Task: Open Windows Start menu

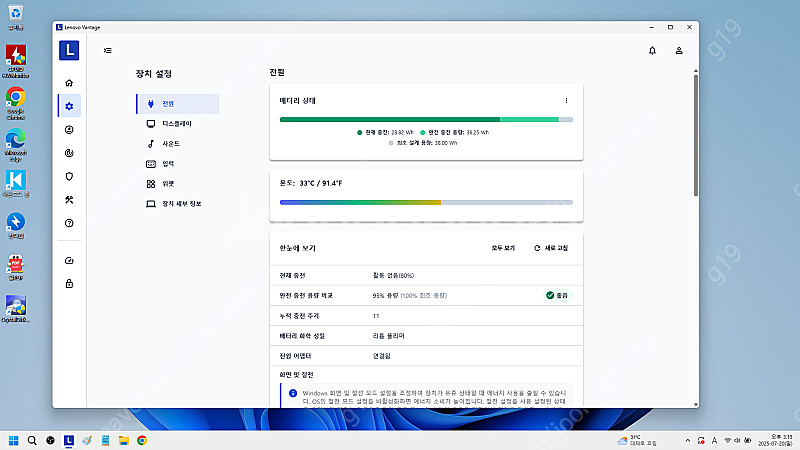Action: click(14, 440)
